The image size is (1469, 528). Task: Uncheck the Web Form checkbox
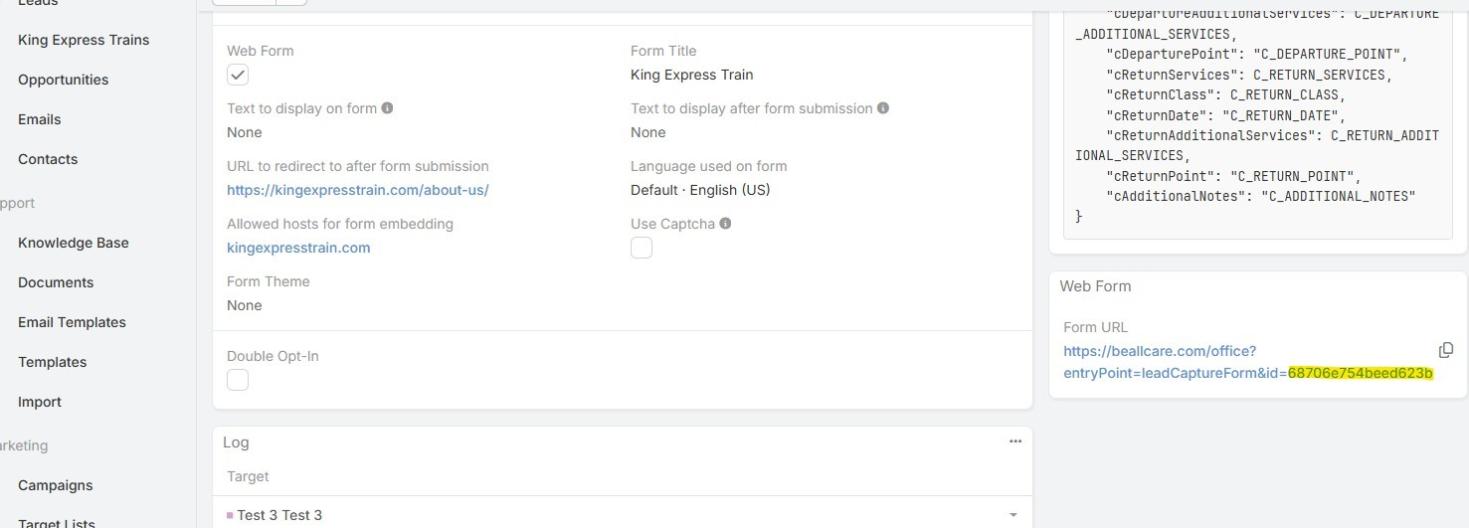pos(238,75)
